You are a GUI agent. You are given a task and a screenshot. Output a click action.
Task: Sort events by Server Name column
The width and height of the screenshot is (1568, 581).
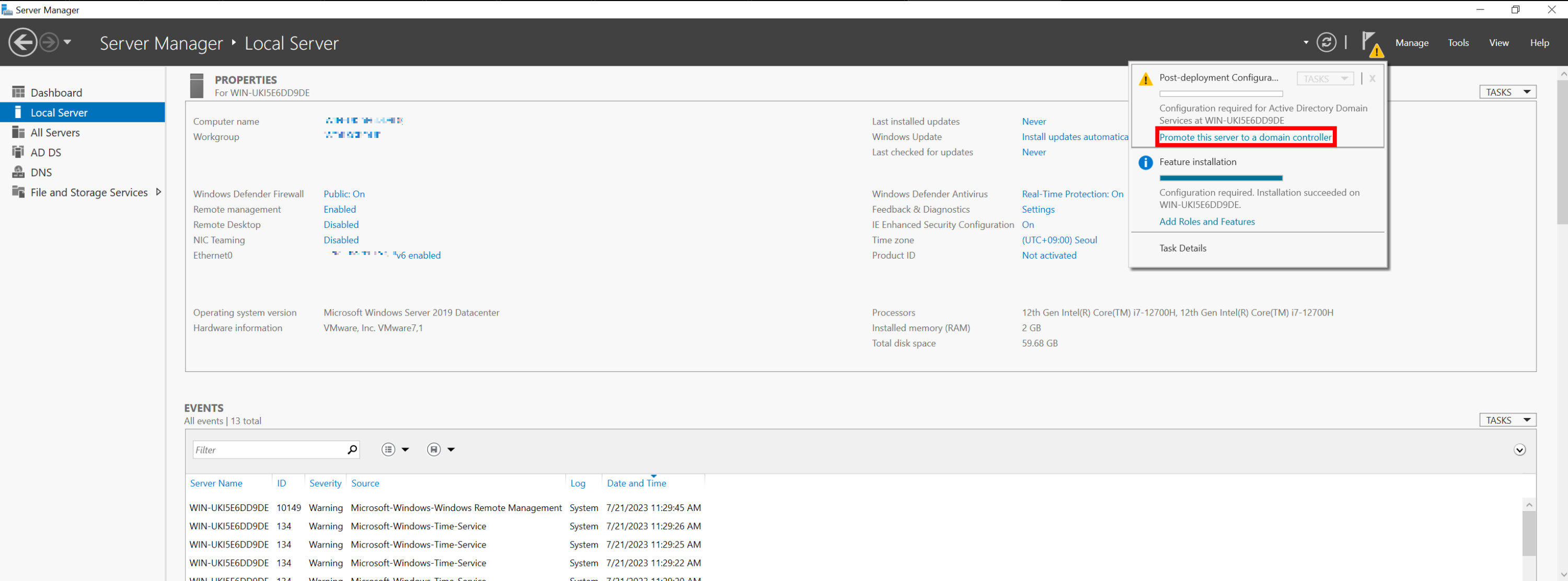pyautogui.click(x=216, y=483)
